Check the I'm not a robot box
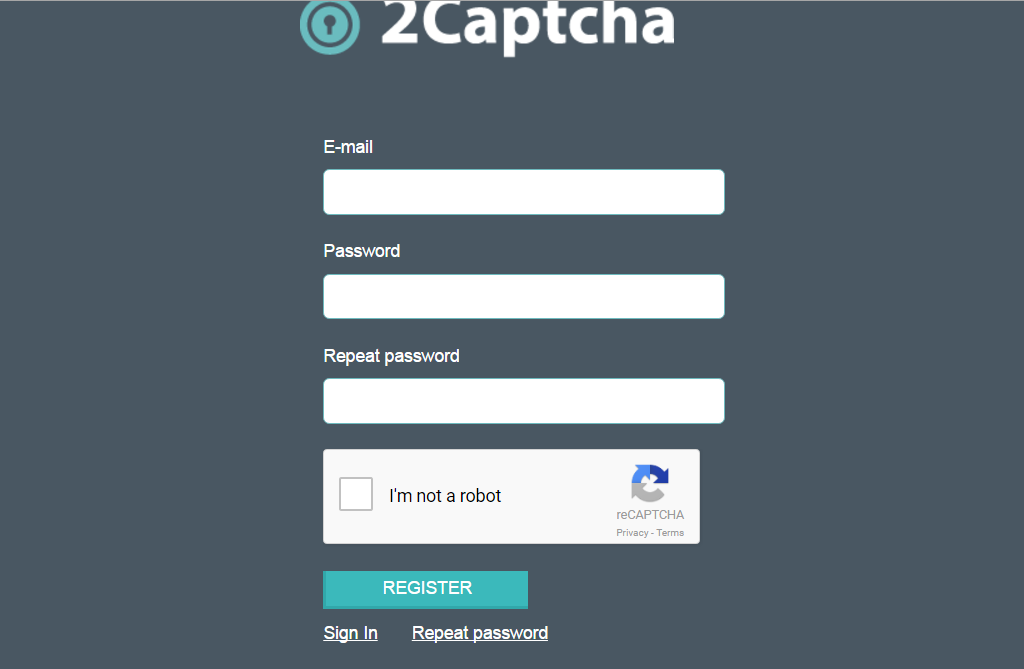The height and width of the screenshot is (669, 1024). (x=356, y=495)
